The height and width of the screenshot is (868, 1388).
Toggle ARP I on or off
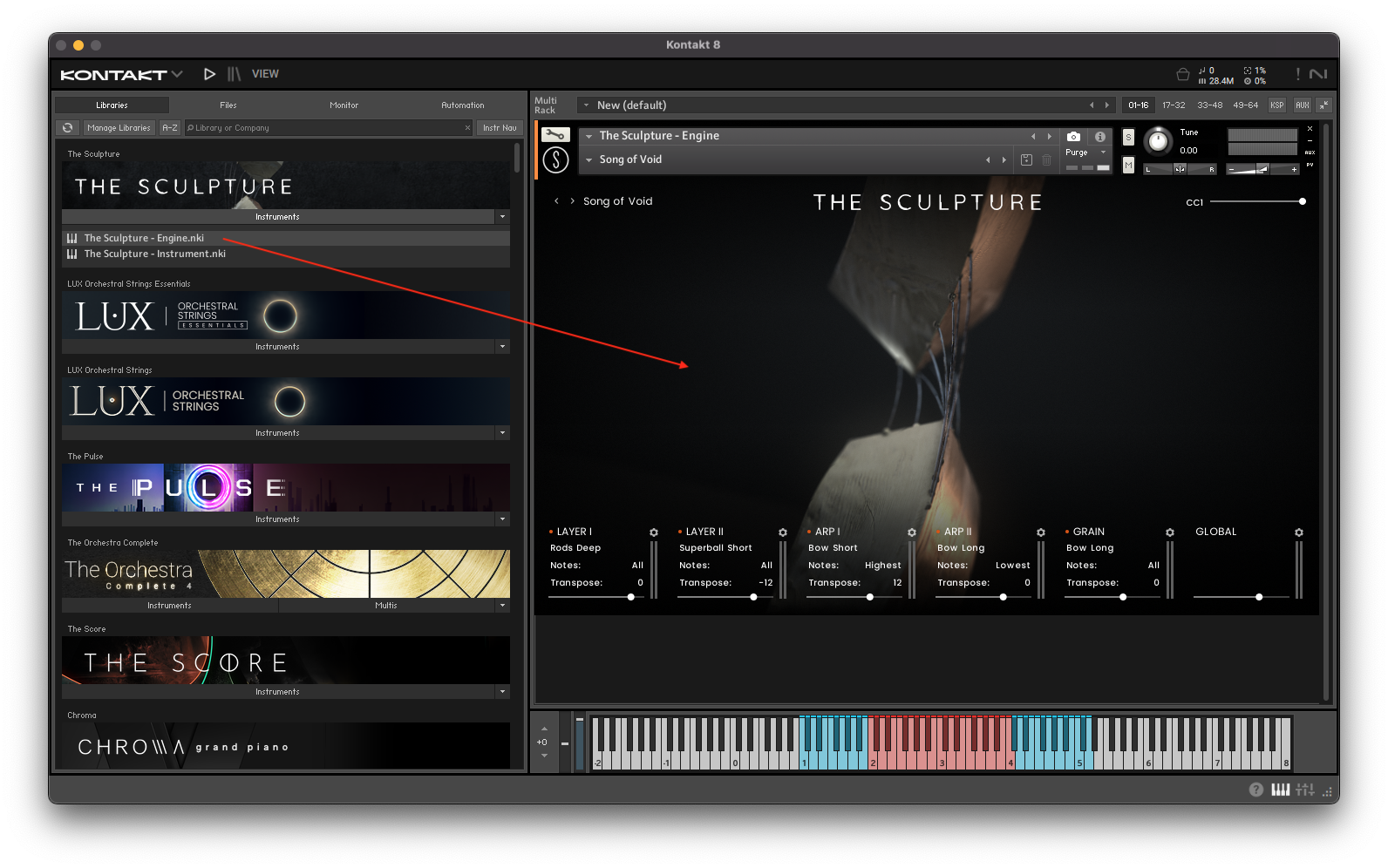pos(809,532)
